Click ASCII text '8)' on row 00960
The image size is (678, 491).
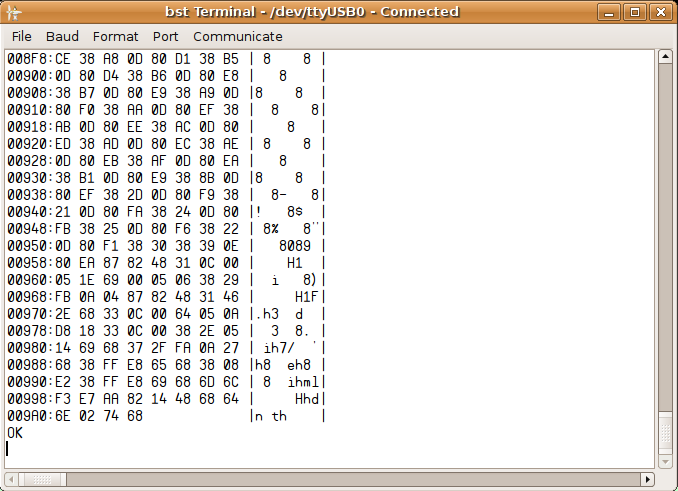pyautogui.click(x=310, y=280)
